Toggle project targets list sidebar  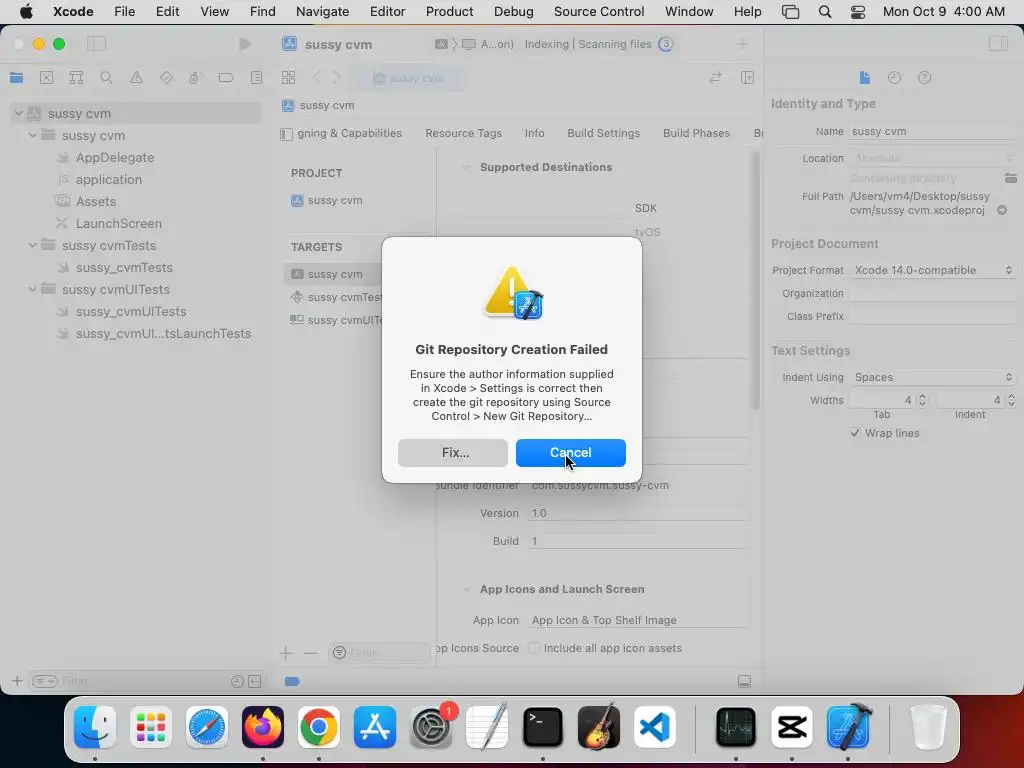click(286, 134)
